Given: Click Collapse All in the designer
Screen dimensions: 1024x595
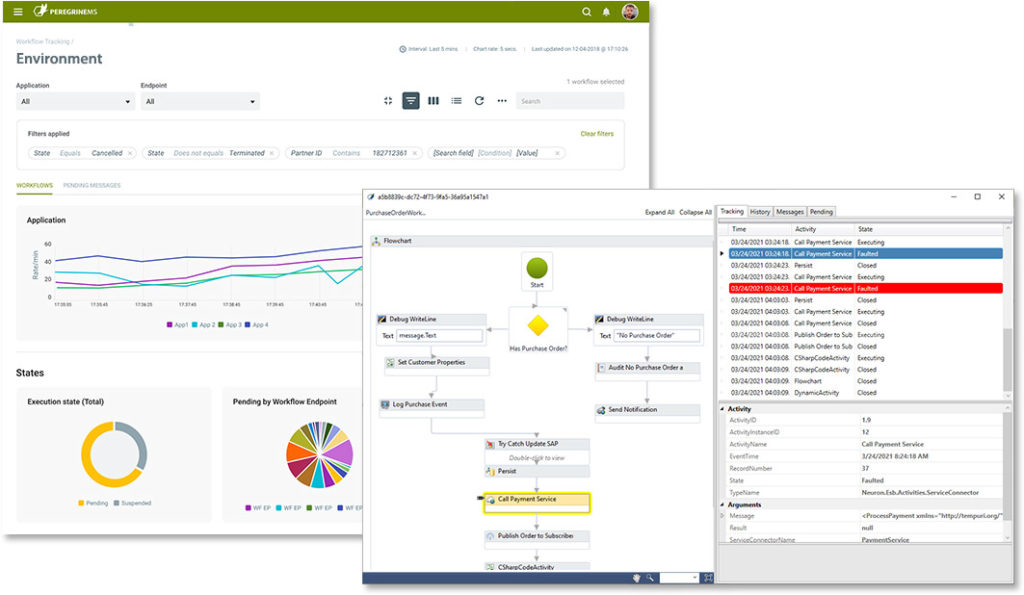Looking at the screenshot, I should coord(695,213).
